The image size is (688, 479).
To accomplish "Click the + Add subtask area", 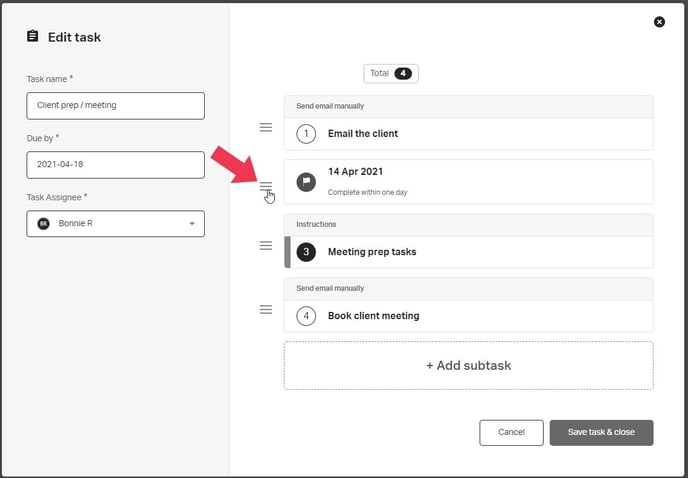I will (x=468, y=366).
